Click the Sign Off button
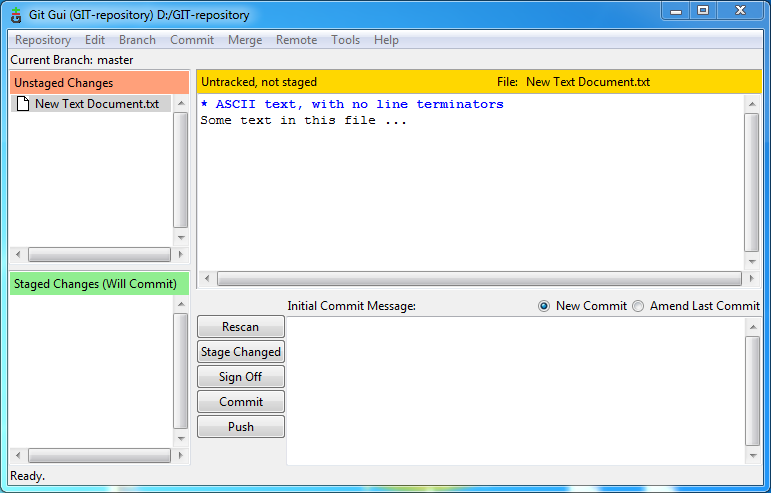The width and height of the screenshot is (771, 493). coord(240,377)
